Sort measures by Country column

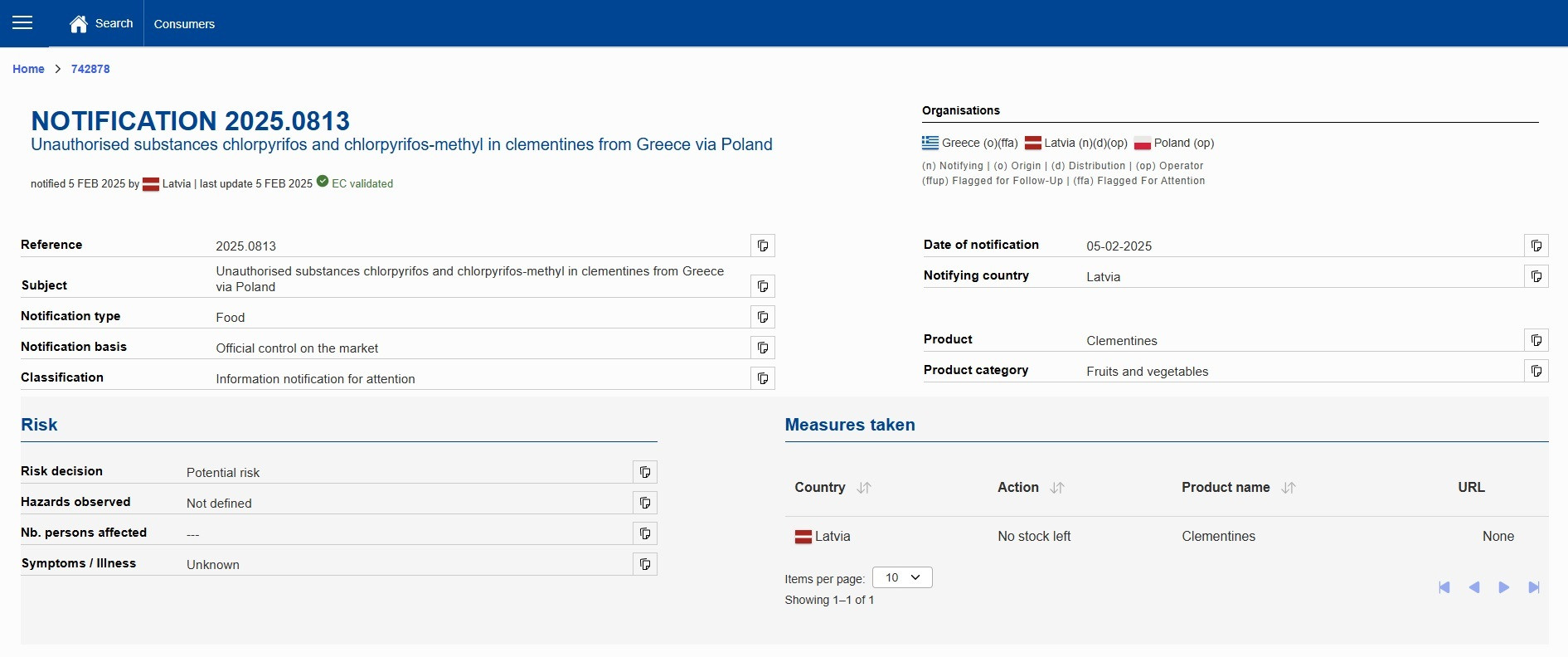864,488
